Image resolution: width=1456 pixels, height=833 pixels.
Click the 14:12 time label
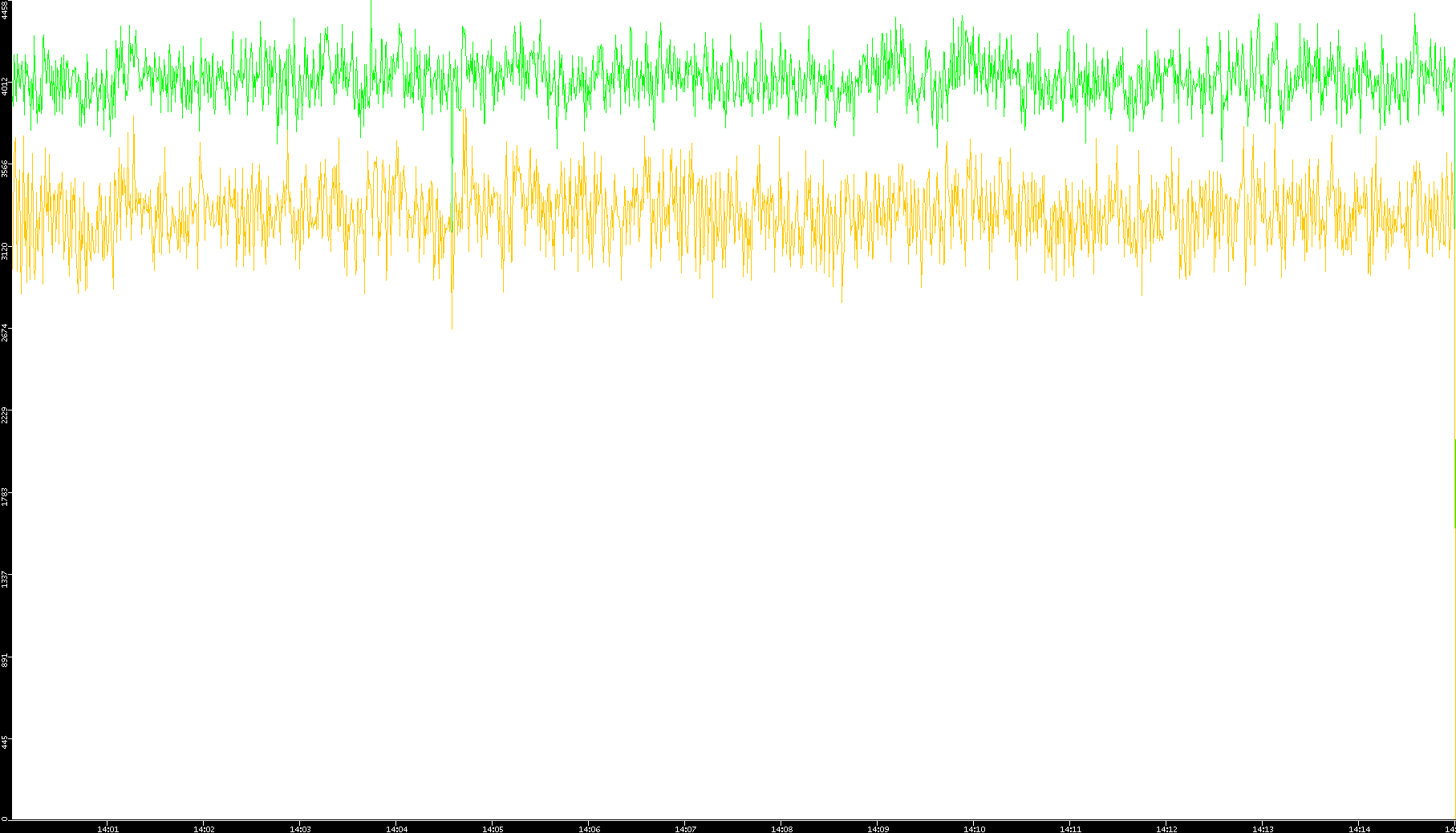tap(1166, 829)
